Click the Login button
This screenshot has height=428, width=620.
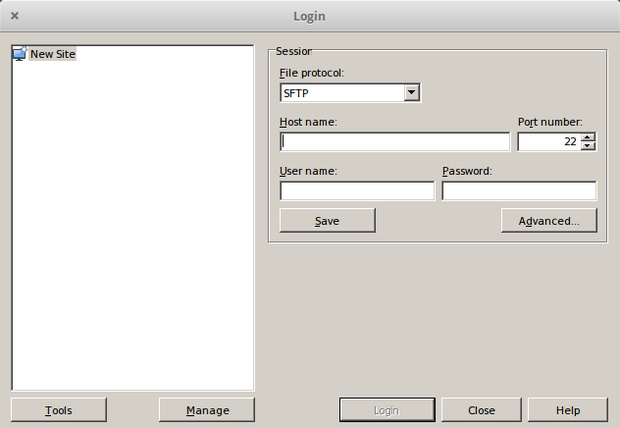(387, 410)
